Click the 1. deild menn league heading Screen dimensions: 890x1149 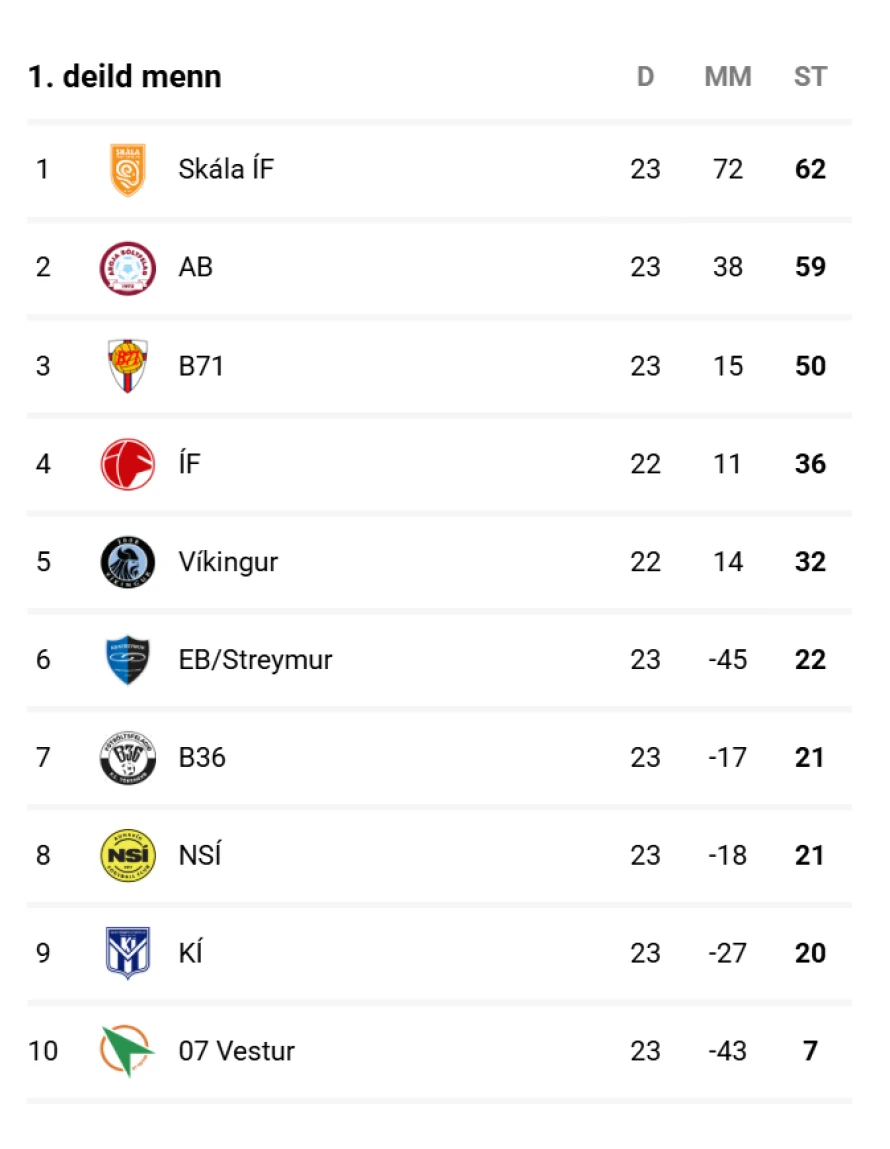(125, 76)
